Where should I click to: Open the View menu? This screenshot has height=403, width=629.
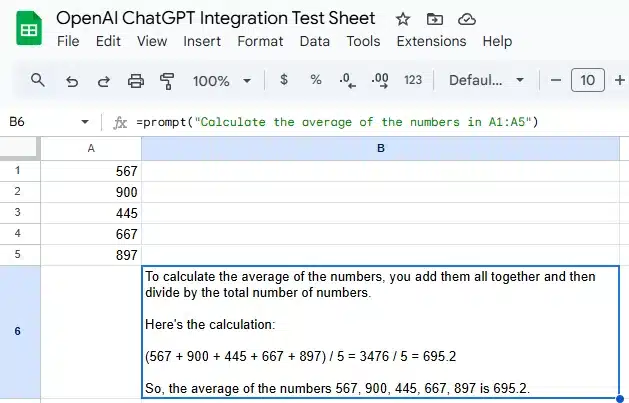tap(152, 41)
